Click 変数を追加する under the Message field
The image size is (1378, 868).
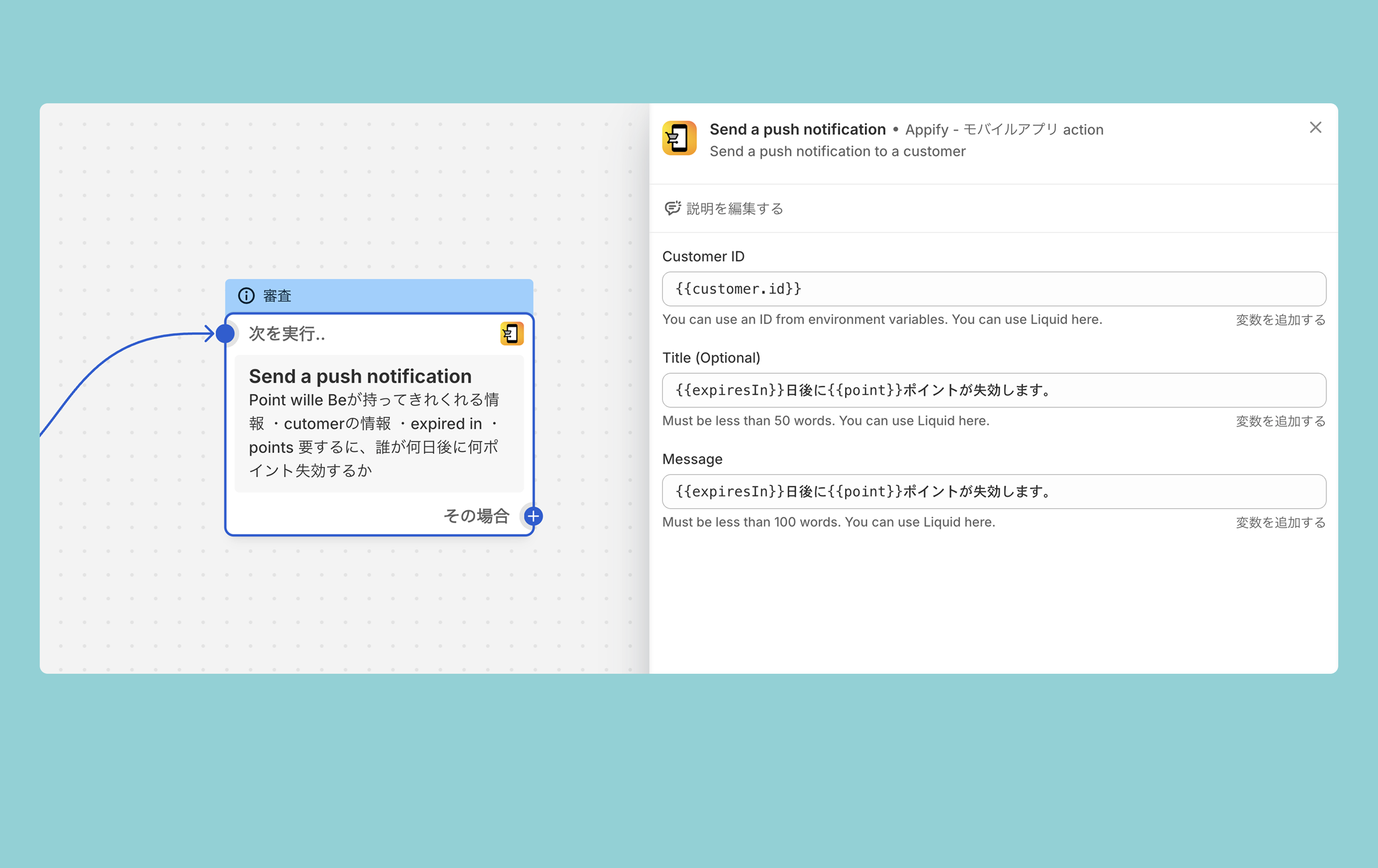[x=1280, y=522]
